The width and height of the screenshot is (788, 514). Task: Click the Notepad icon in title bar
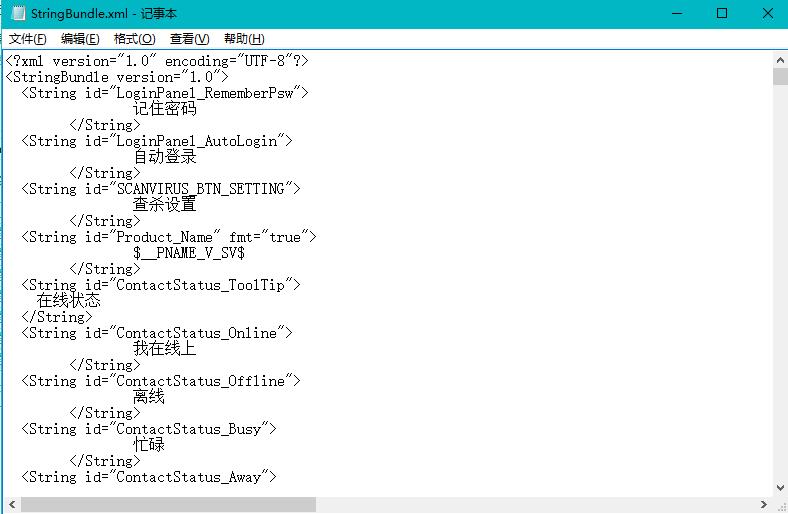tap(15, 14)
